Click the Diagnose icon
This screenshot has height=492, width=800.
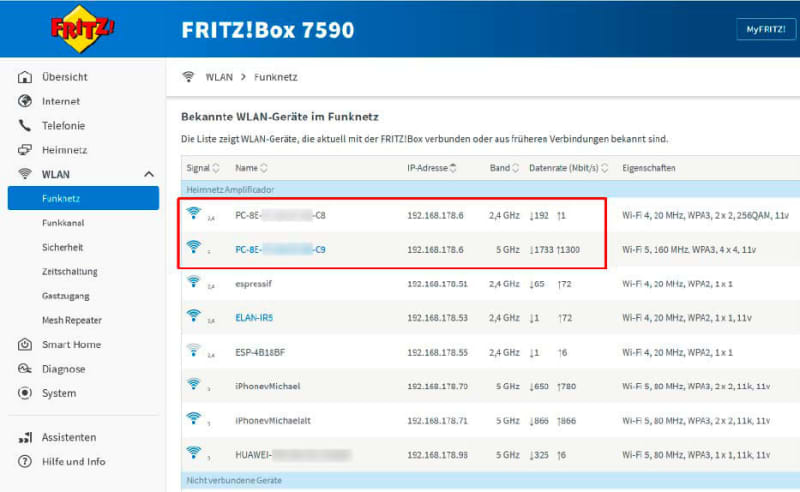[24, 368]
